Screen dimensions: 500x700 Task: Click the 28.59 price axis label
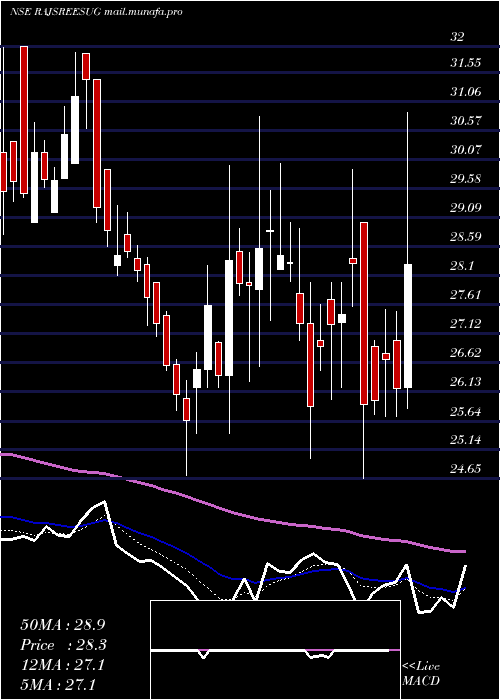coord(465,237)
